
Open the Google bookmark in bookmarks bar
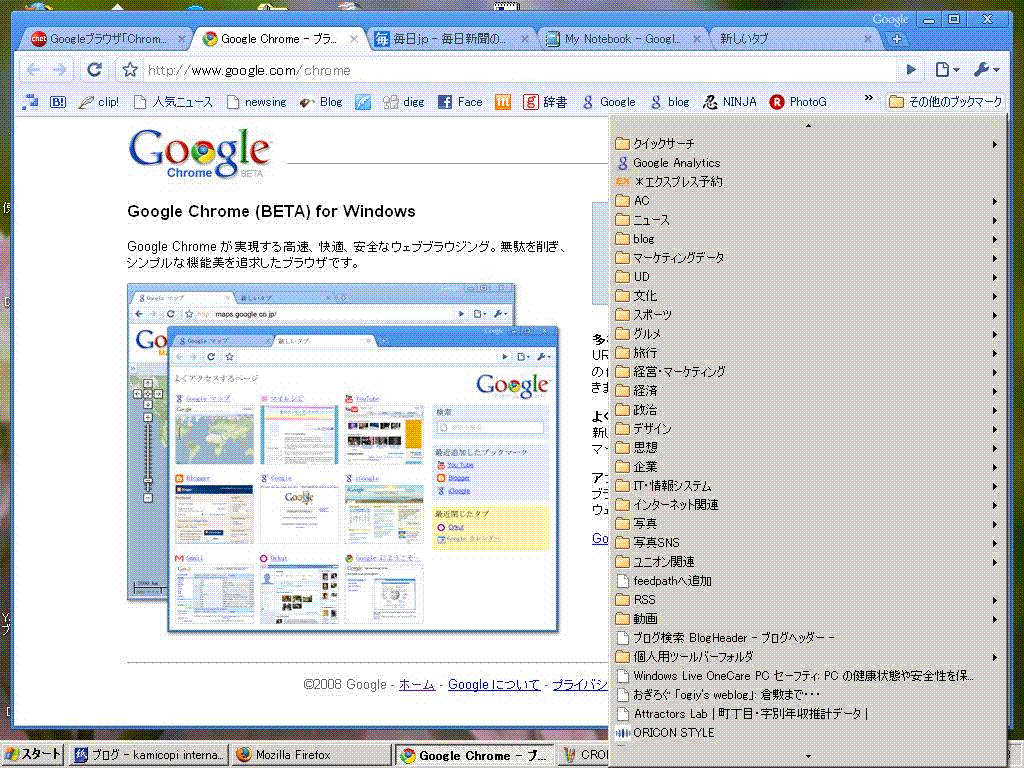[609, 102]
